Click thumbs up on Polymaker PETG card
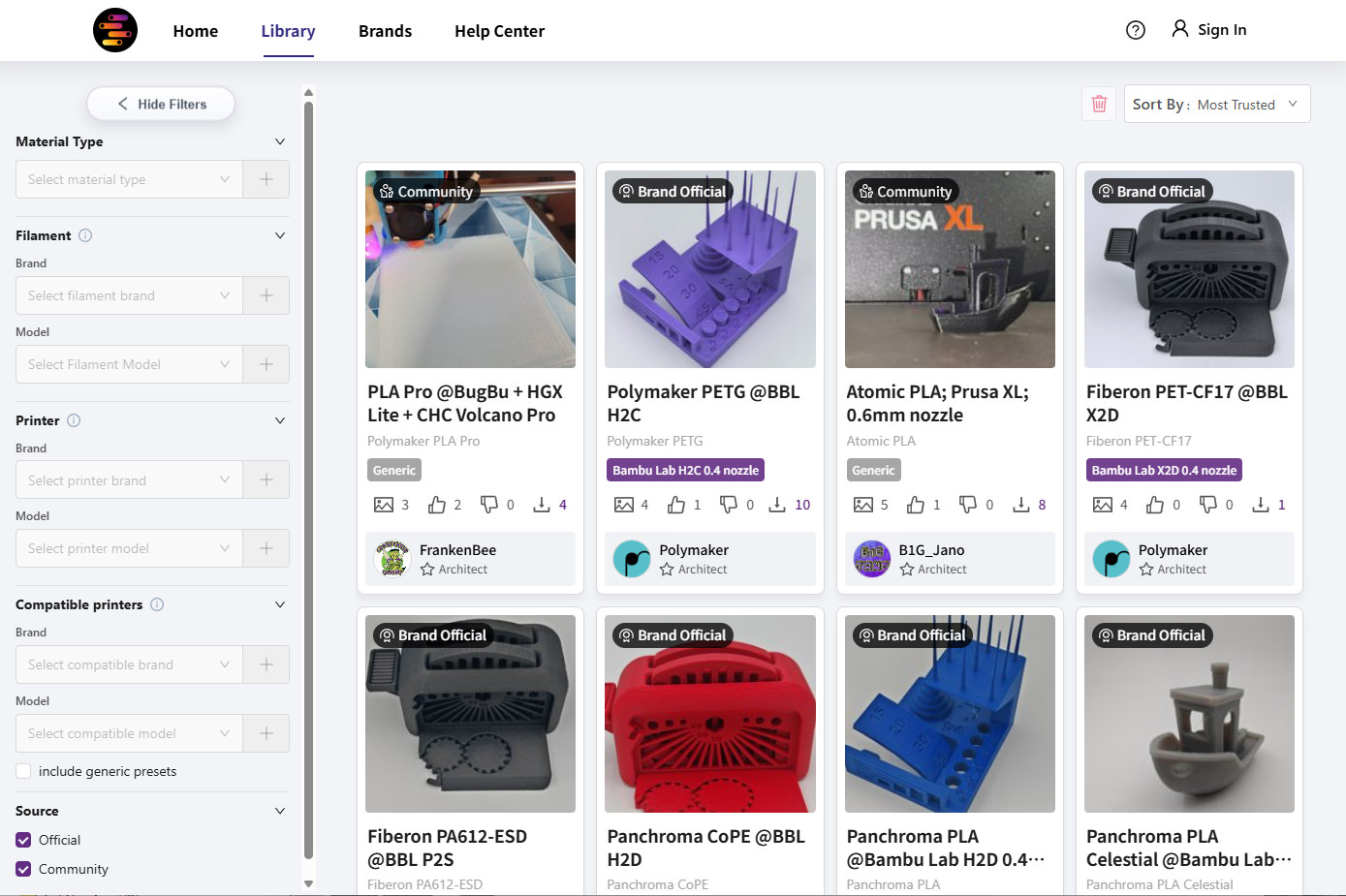Viewport: 1346px width, 896px height. pos(676,505)
